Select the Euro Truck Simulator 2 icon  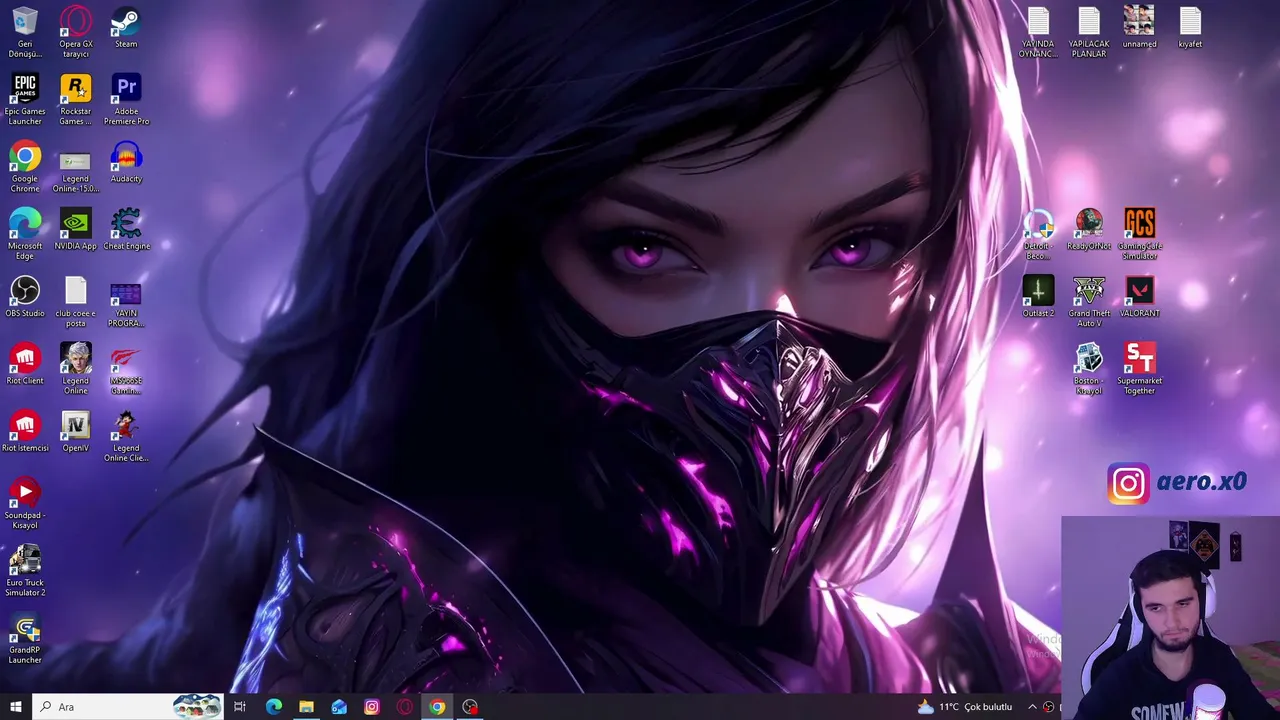click(x=25, y=571)
